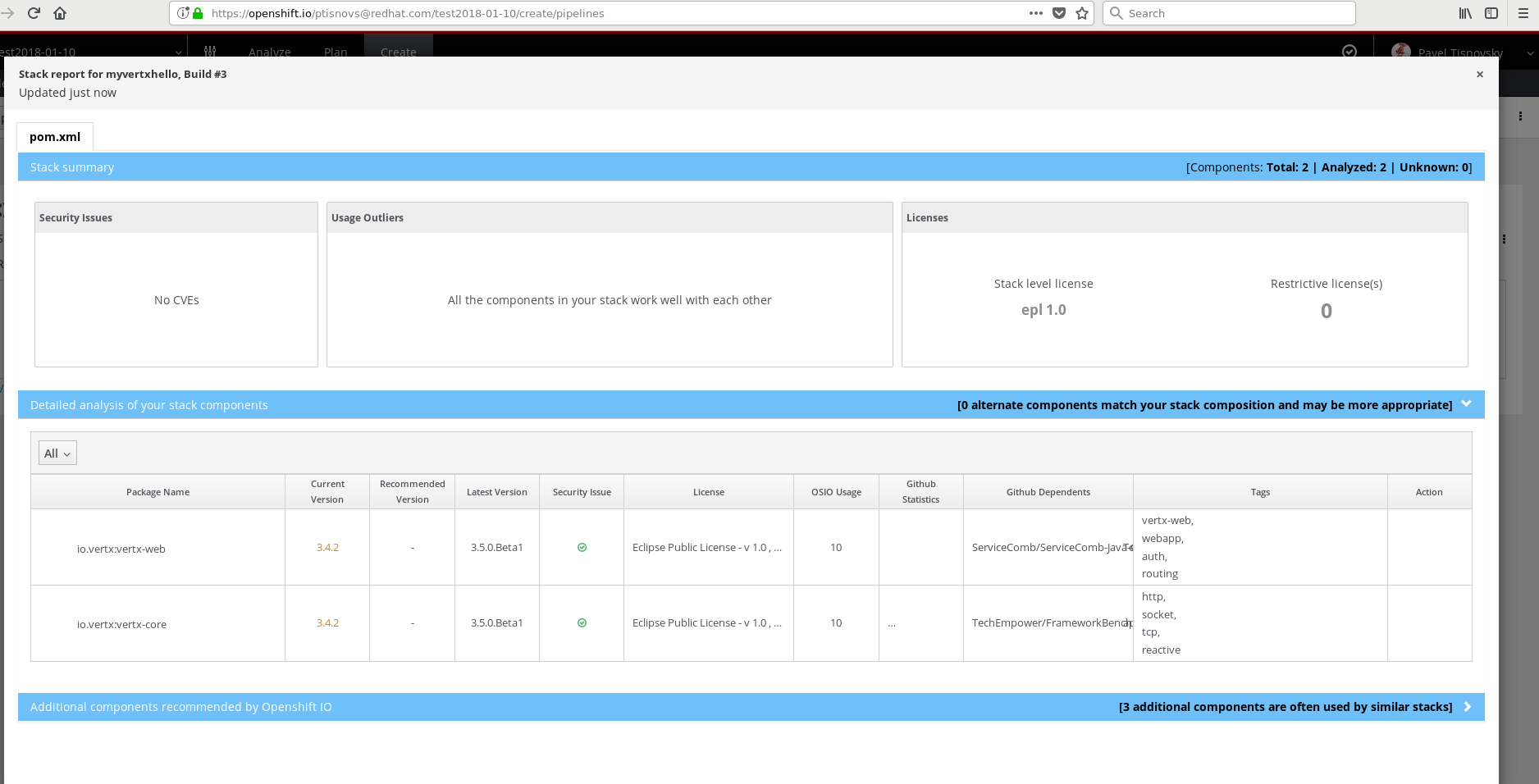Toggle the browser sidebar icon
The height and width of the screenshot is (784, 1539).
1491,13
